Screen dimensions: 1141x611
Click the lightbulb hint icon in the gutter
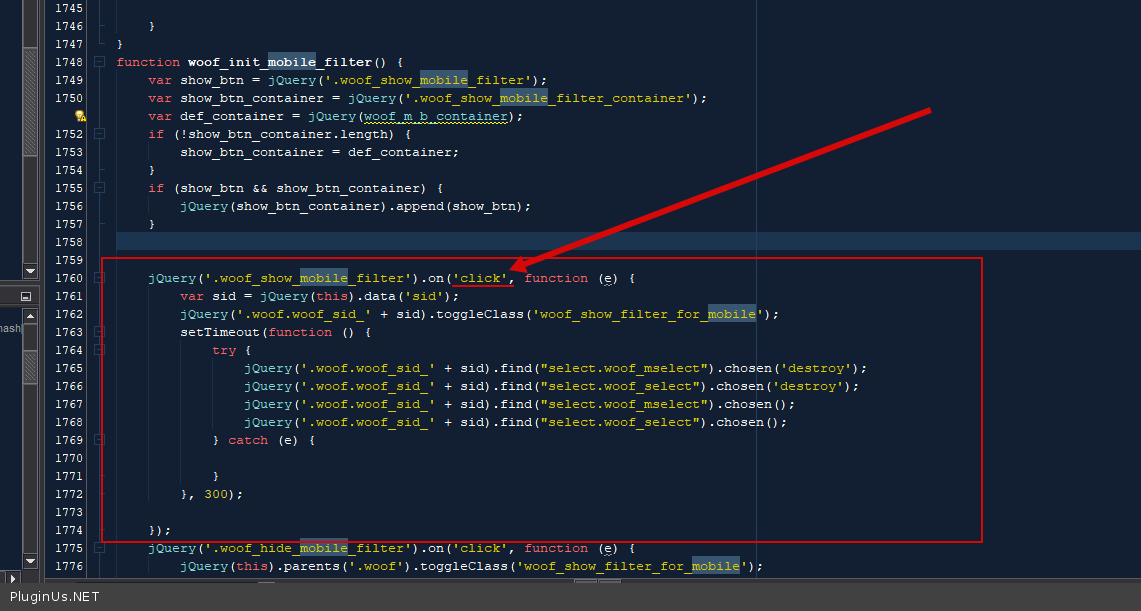(x=81, y=116)
